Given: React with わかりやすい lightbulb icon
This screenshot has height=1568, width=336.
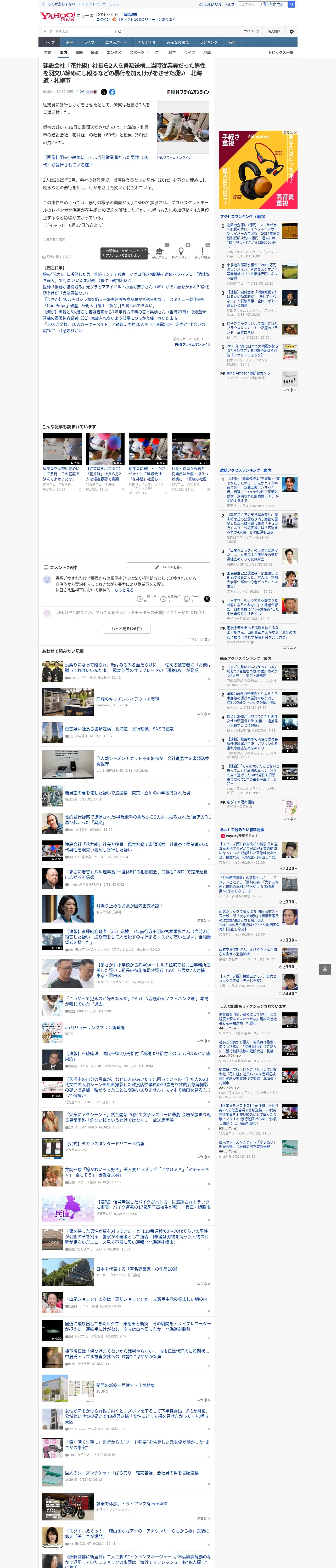Looking at the screenshot, I should [181, 251].
